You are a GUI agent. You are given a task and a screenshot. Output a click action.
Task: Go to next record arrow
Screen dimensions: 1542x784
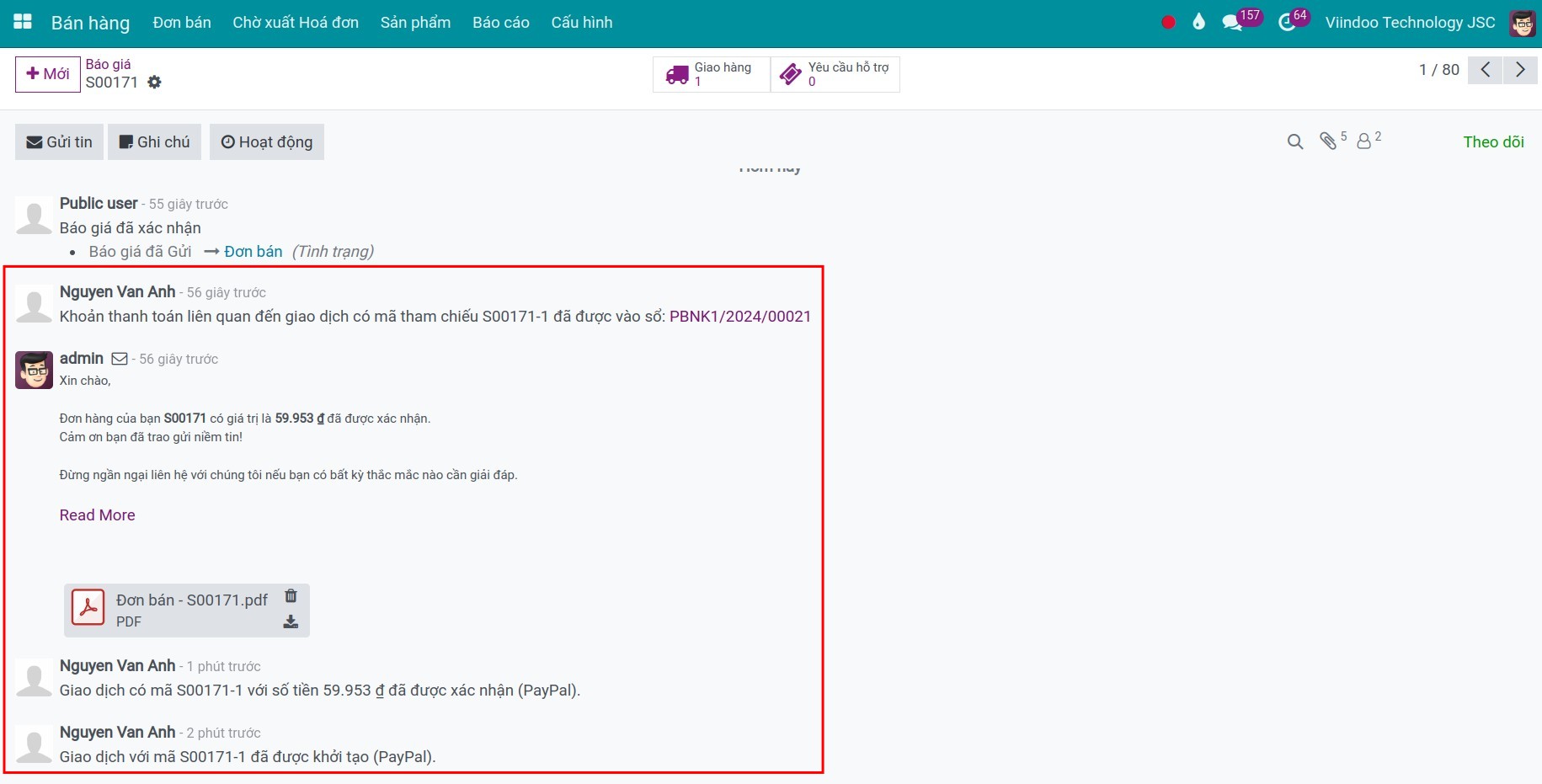[1520, 70]
